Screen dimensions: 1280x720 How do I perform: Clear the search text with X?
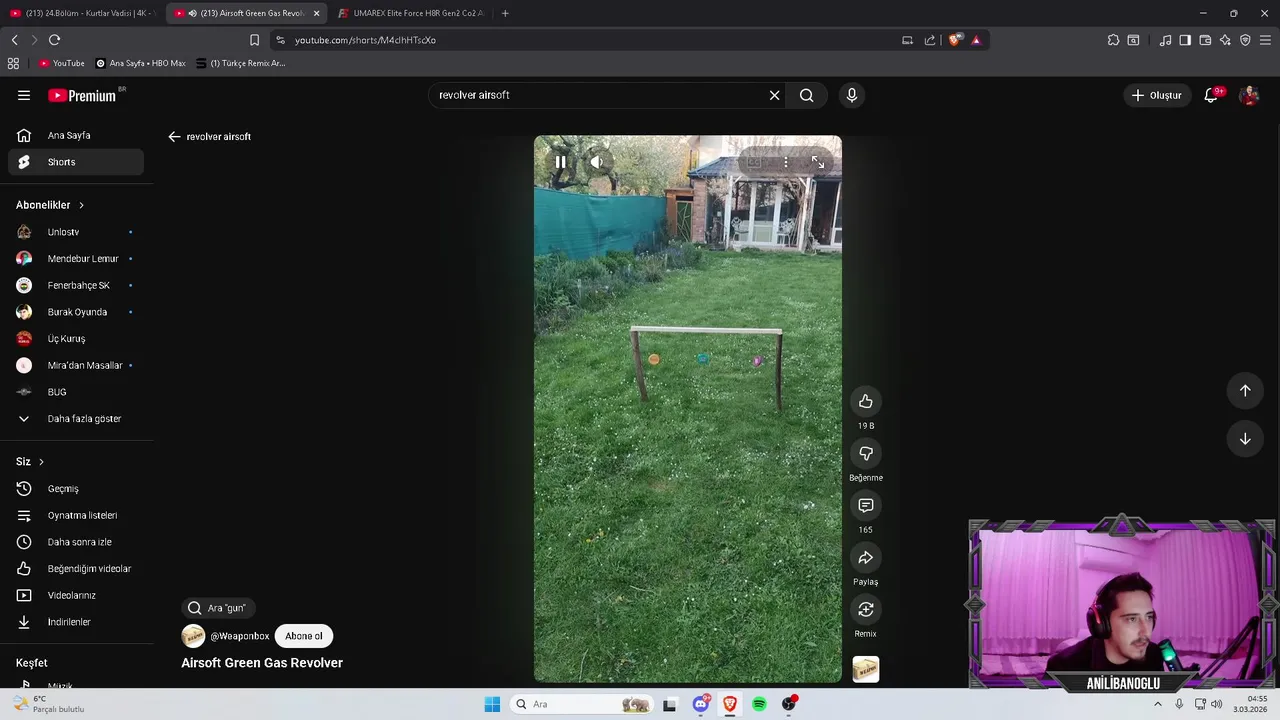coord(774,95)
